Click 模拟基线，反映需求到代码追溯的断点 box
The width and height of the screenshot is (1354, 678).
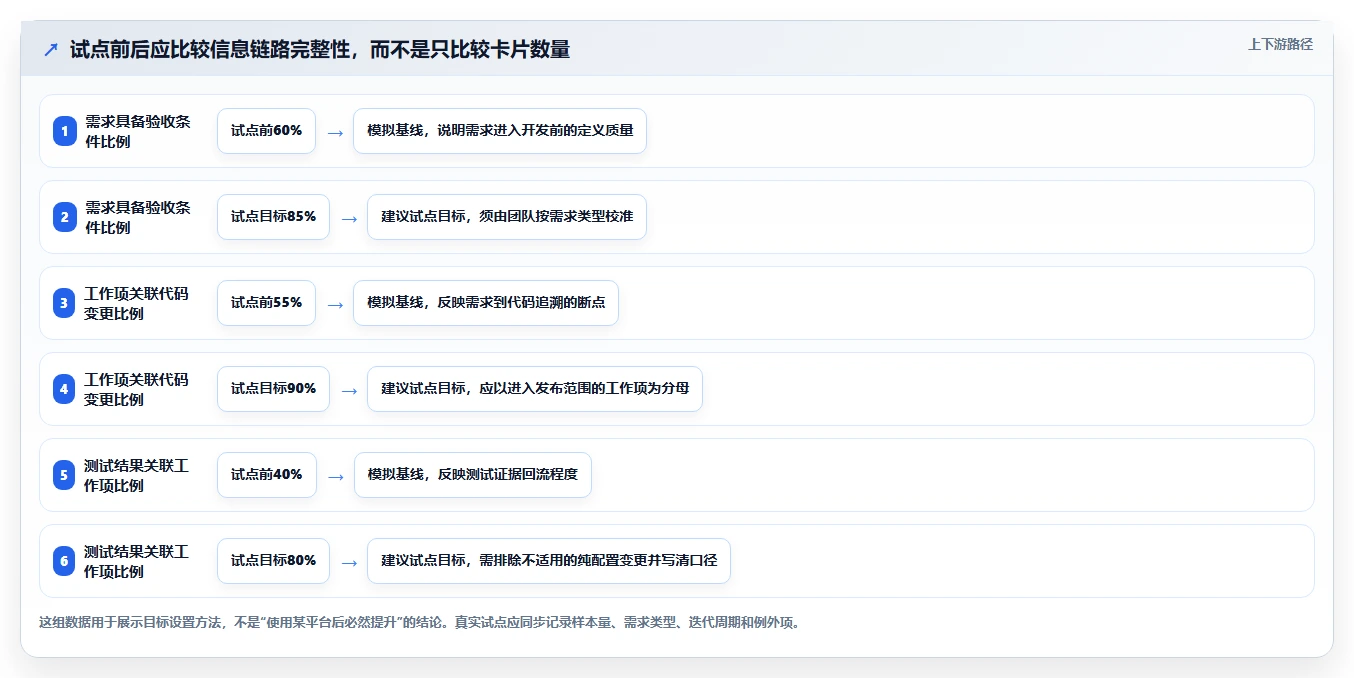[486, 303]
